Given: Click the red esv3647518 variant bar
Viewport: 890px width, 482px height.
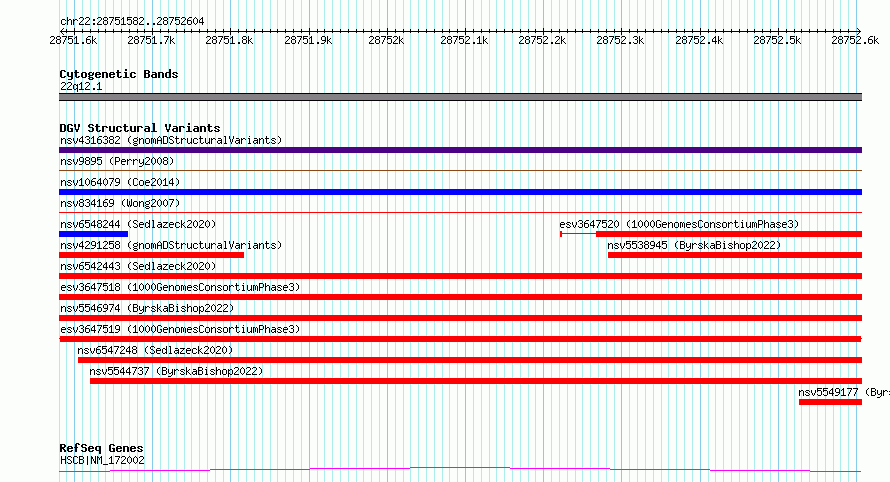Looking at the screenshot, I should point(460,297).
